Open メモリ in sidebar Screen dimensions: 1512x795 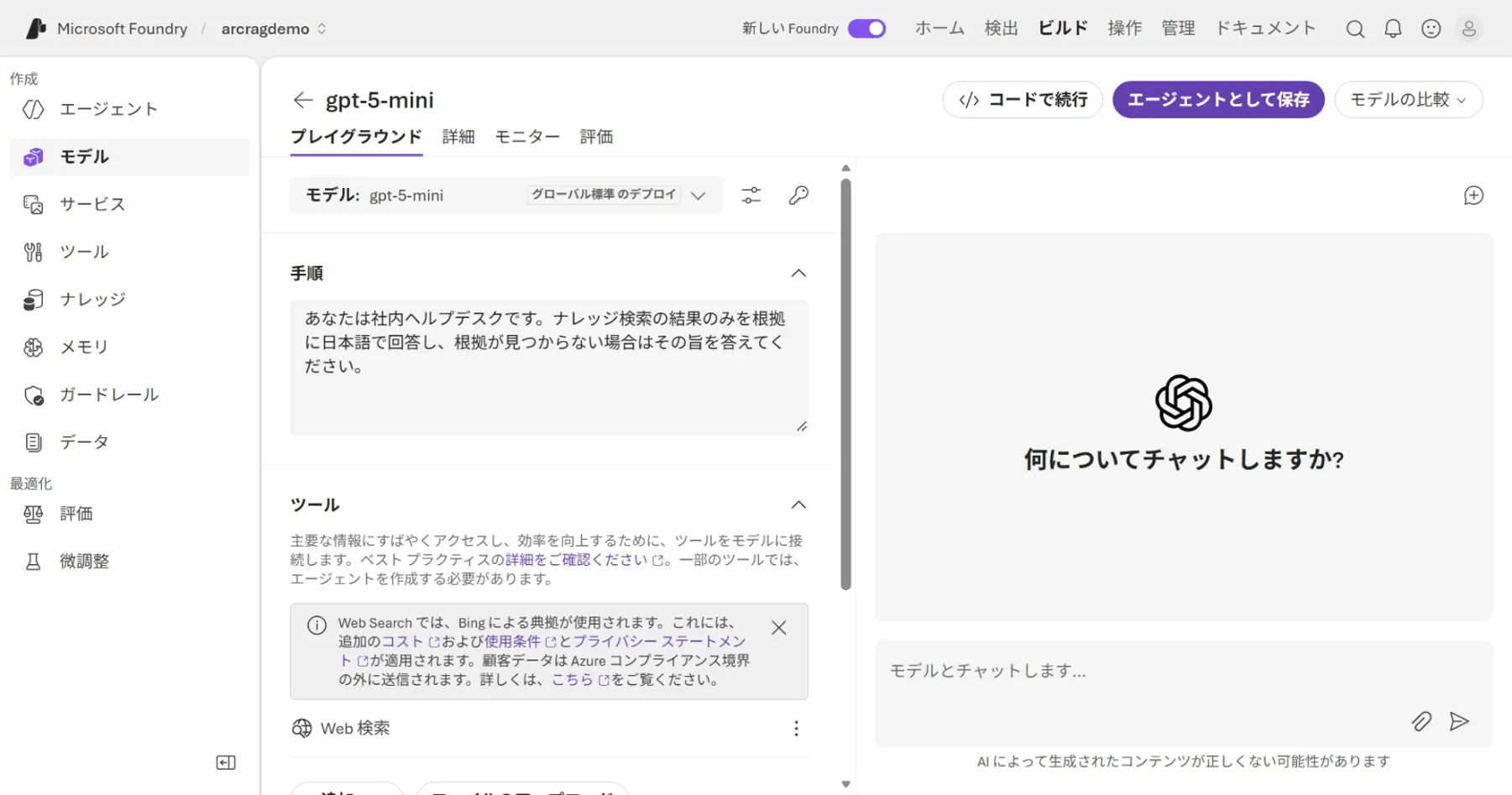tap(129, 347)
